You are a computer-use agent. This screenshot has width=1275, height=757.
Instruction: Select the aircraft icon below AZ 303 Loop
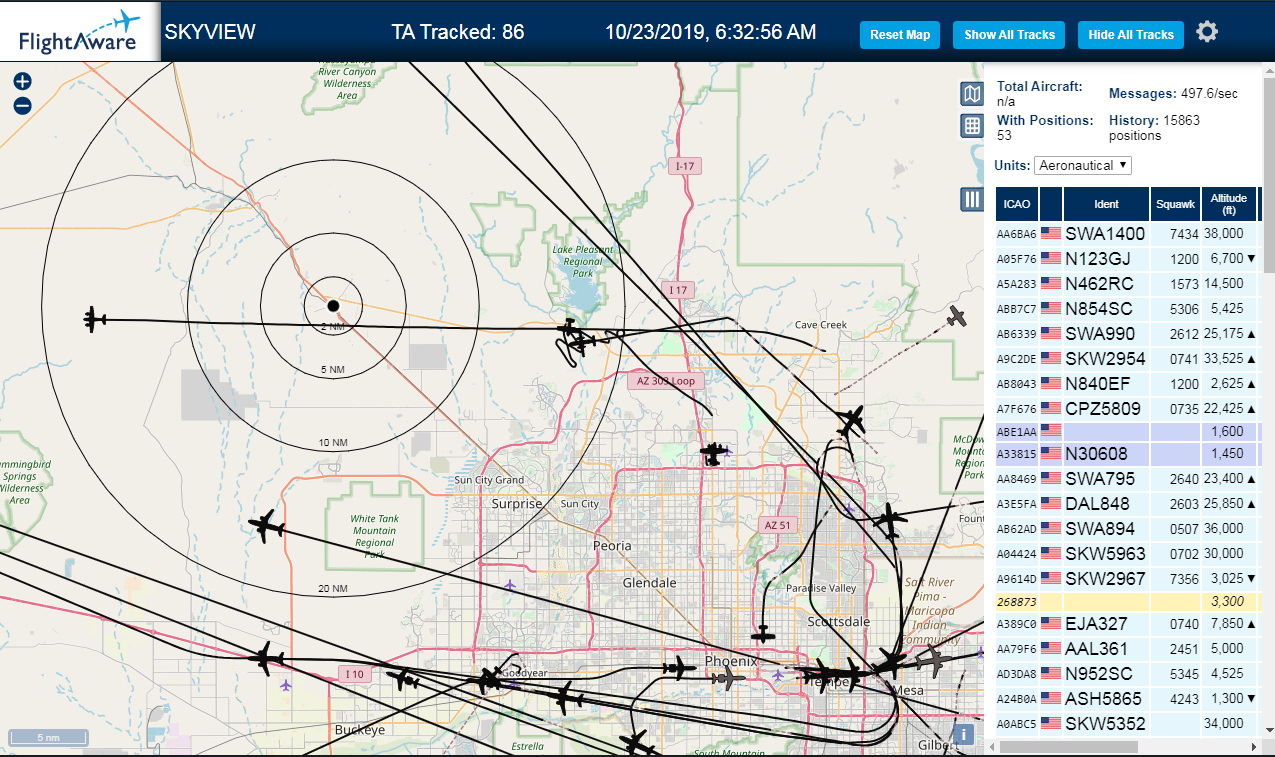[x=712, y=454]
